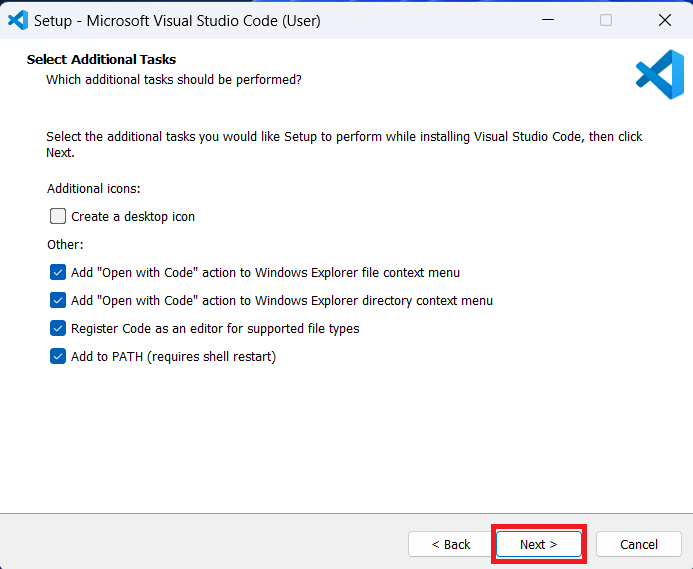Toggle the Add to PATH checkbox
693x569 pixels.
pyautogui.click(x=58, y=356)
